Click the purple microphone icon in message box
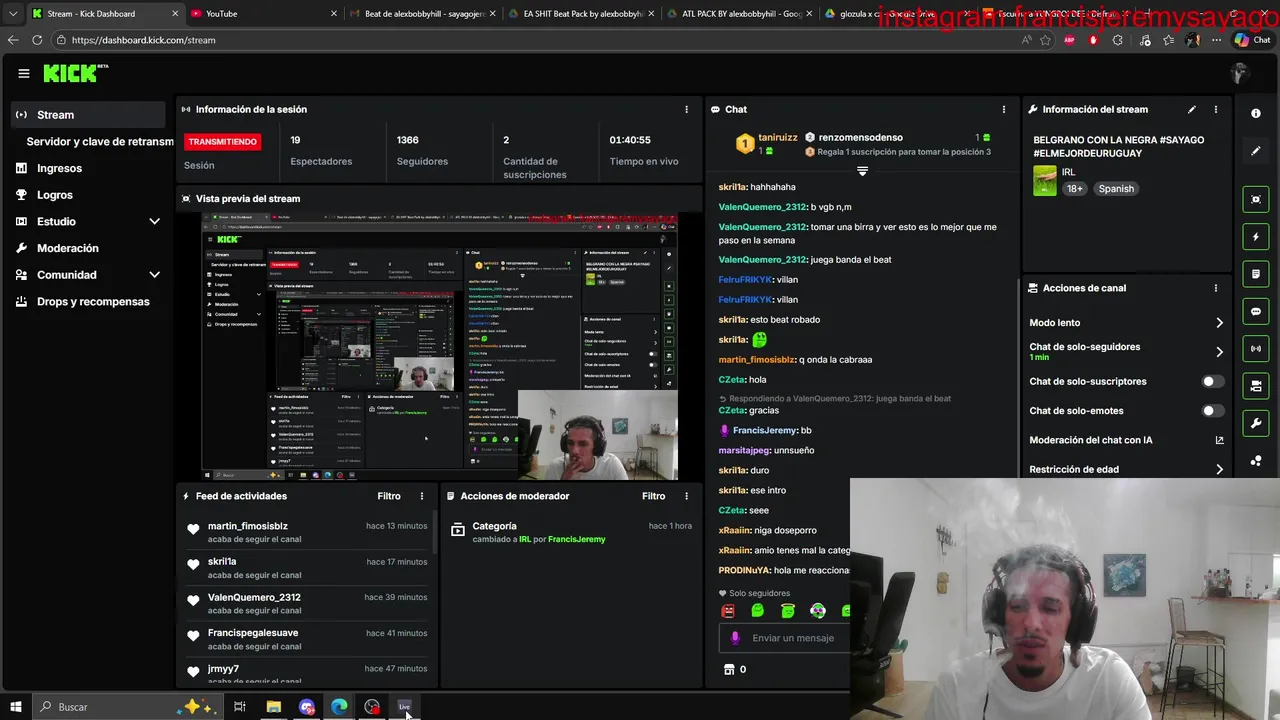1280x720 pixels. [735, 638]
